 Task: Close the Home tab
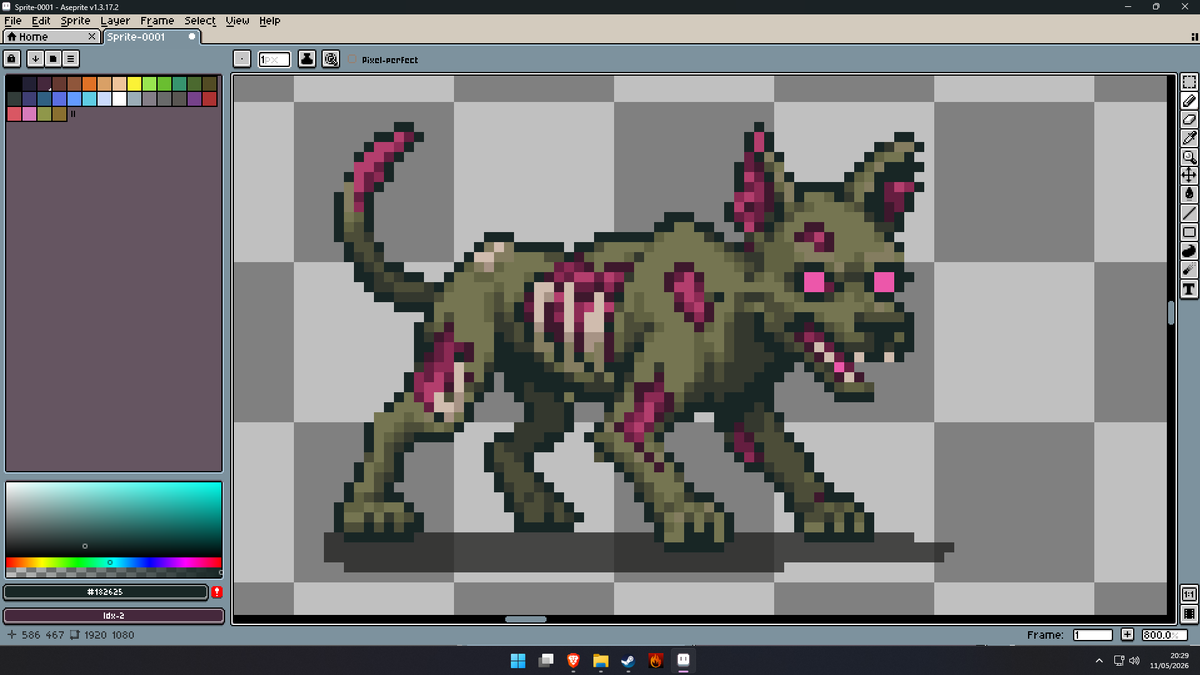92,37
